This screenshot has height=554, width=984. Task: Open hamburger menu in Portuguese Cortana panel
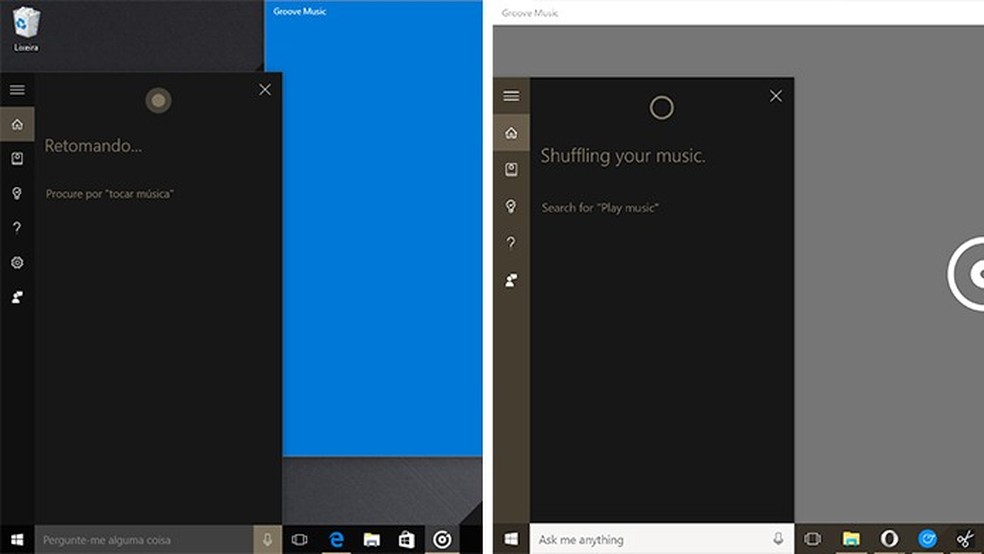17,90
